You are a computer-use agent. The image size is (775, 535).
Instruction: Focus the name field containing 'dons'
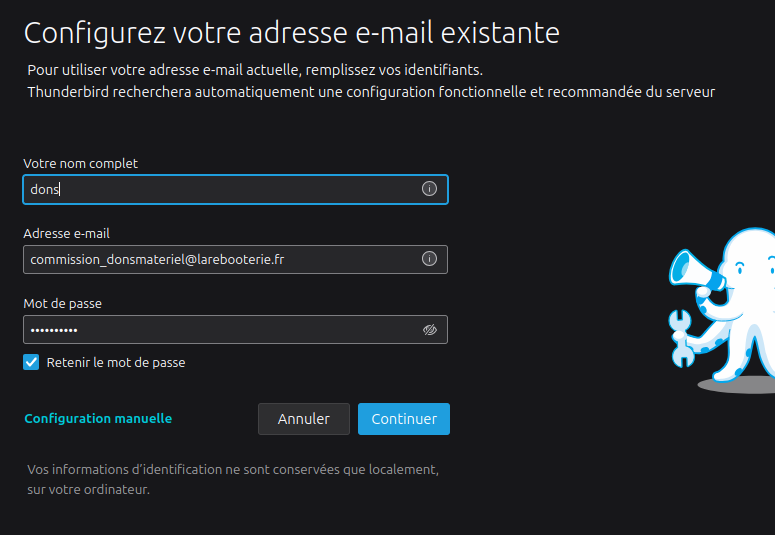220,189
